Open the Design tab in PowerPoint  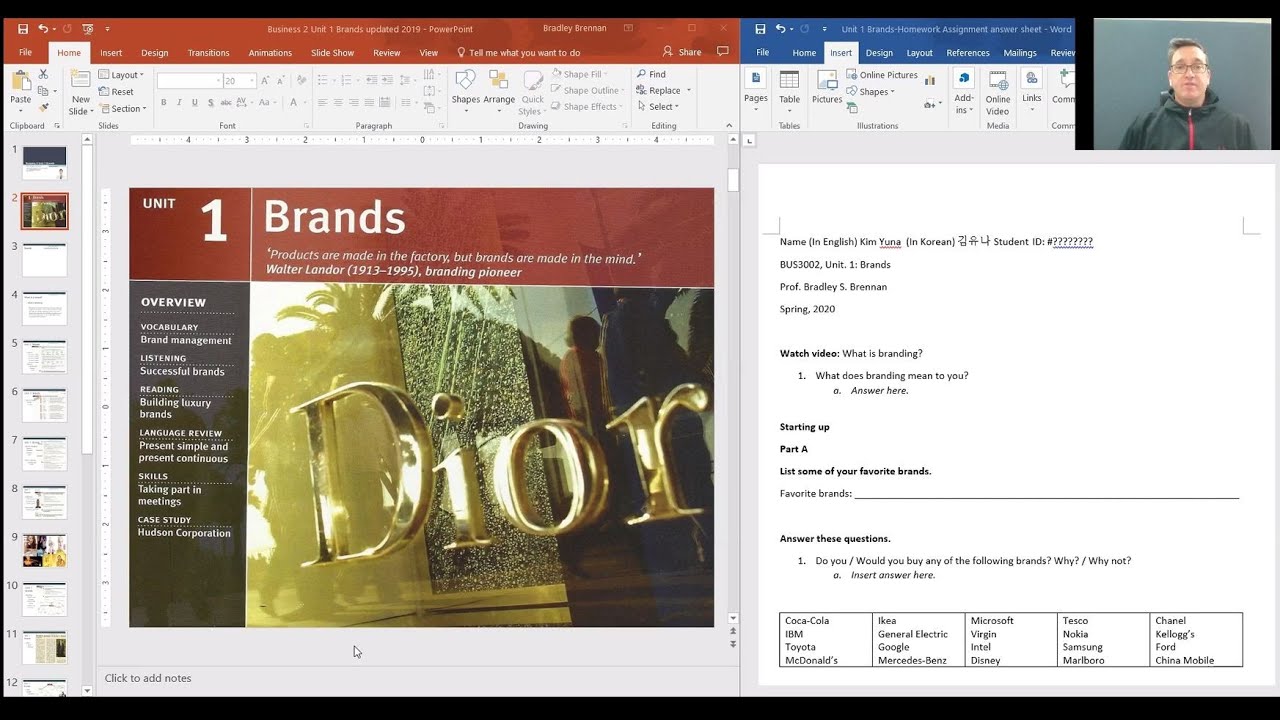coord(154,53)
